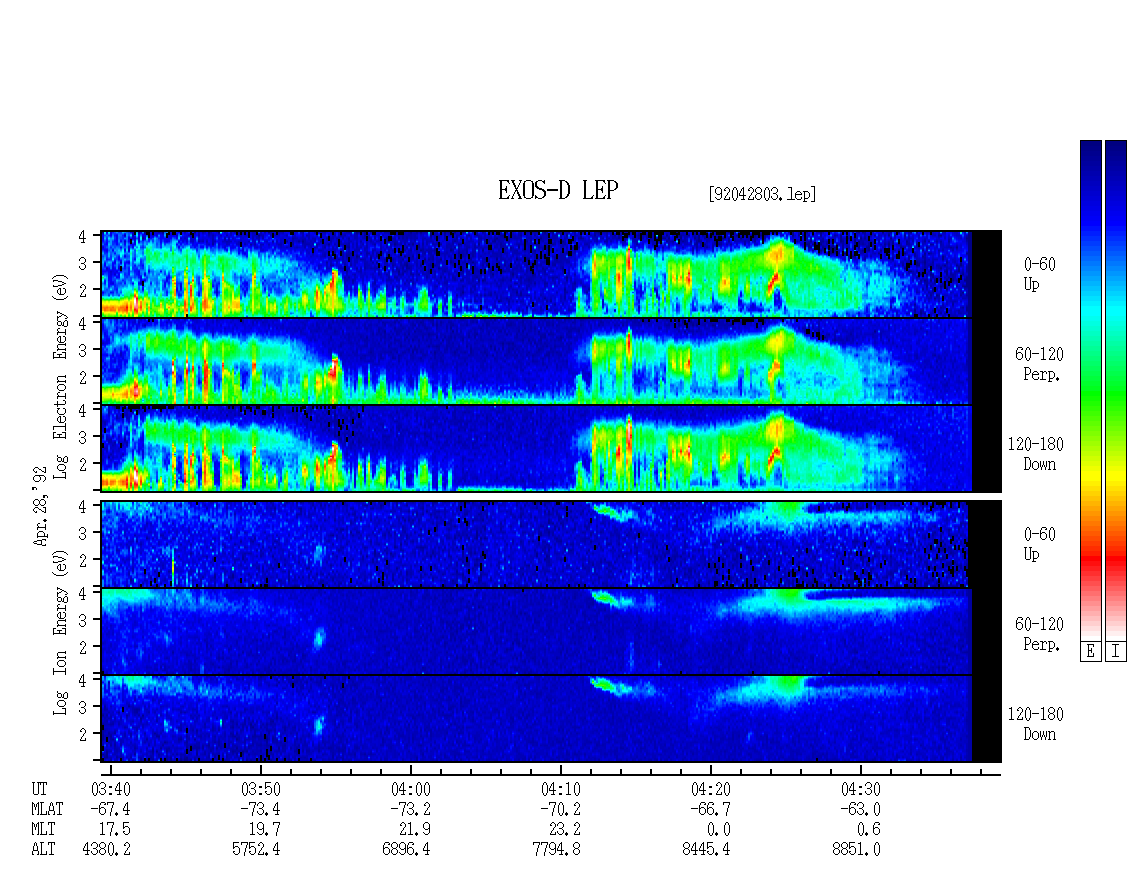Click the MLAT value -66.7
1130x875 pixels.
(711, 809)
